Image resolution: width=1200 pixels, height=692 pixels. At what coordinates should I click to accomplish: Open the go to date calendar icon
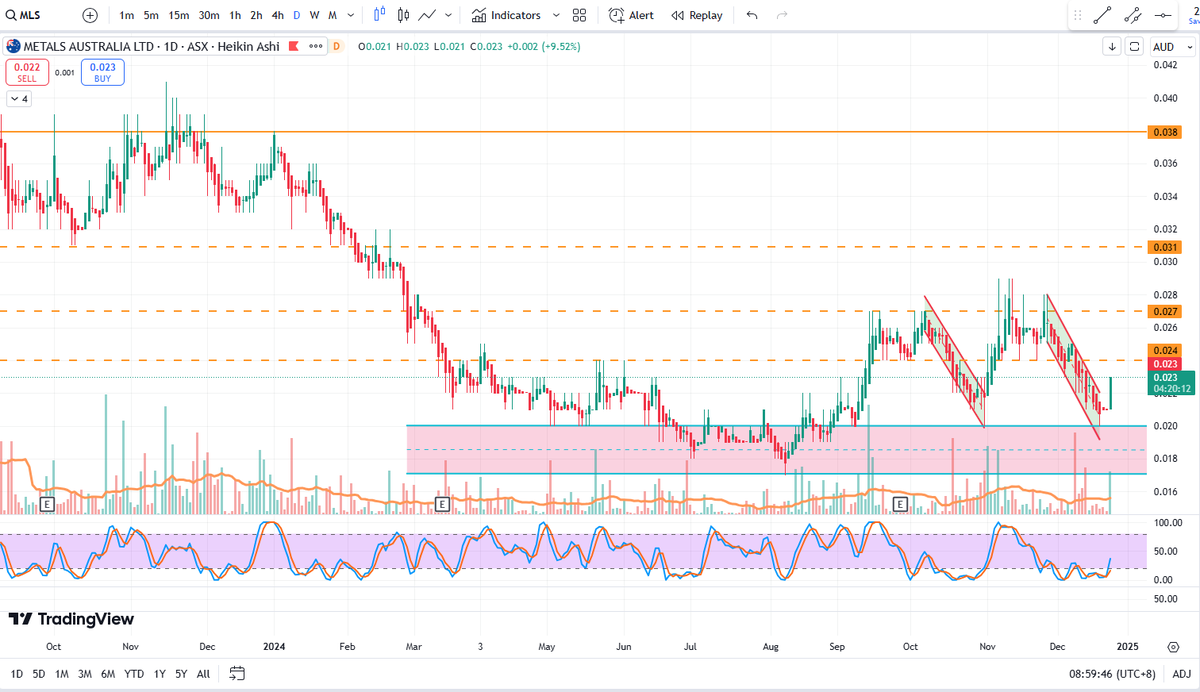click(237, 673)
